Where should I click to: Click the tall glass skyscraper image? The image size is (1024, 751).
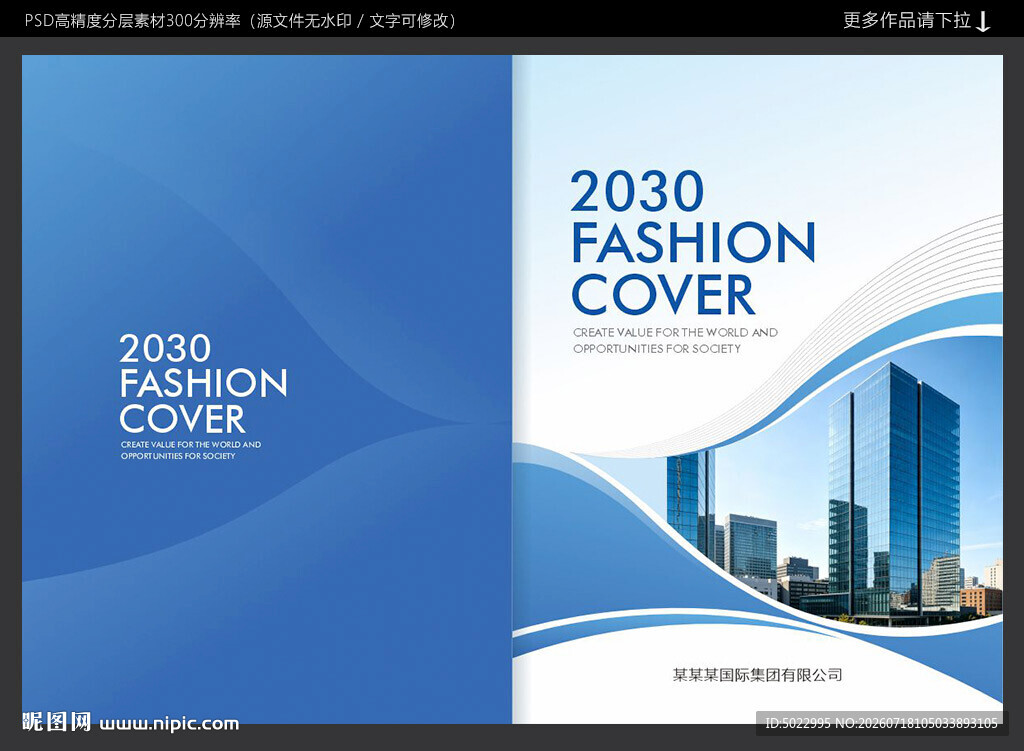(895, 490)
